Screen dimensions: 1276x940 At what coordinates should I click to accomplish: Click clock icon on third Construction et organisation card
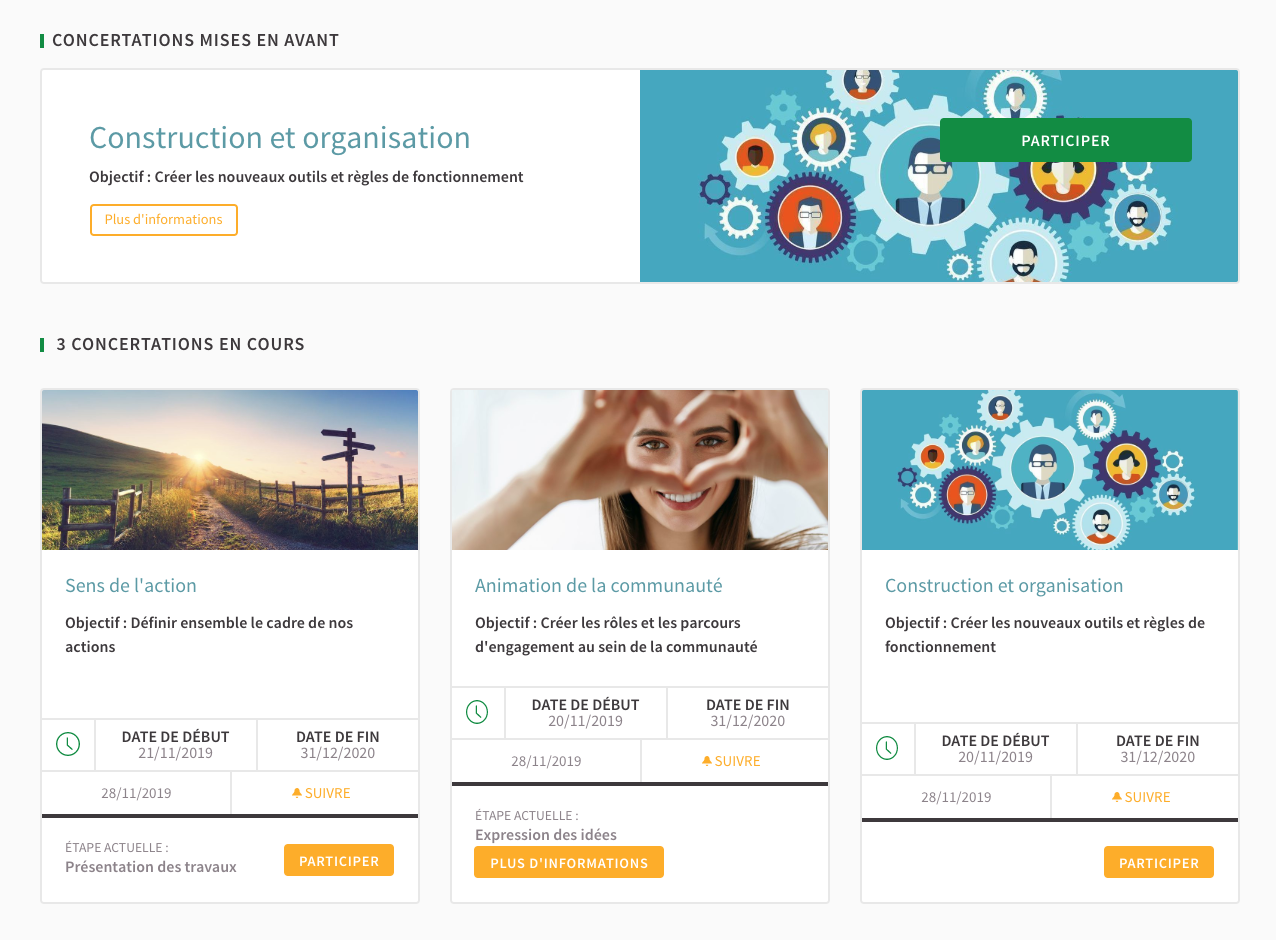point(888,748)
